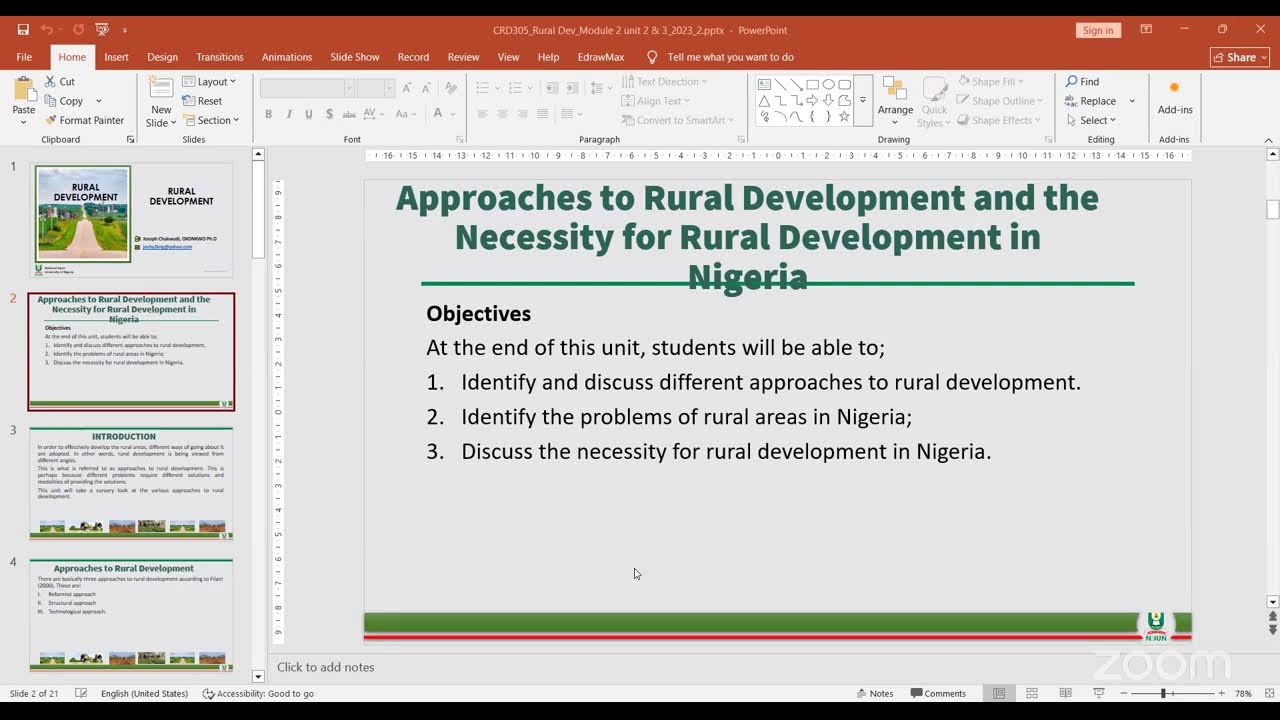Open the Shape Effects dropdown
The width and height of the screenshot is (1280, 720).
pos(999,120)
